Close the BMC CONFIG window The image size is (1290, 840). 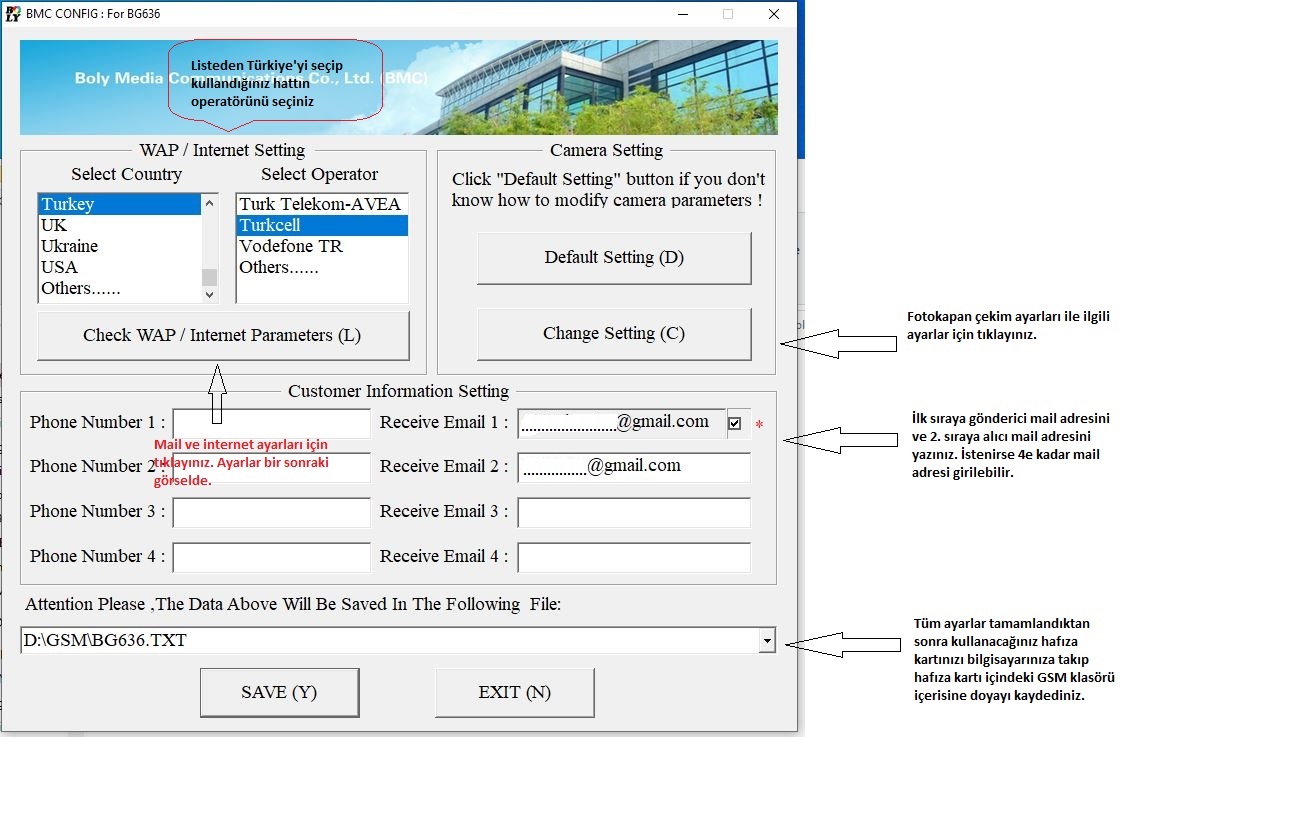(x=774, y=14)
